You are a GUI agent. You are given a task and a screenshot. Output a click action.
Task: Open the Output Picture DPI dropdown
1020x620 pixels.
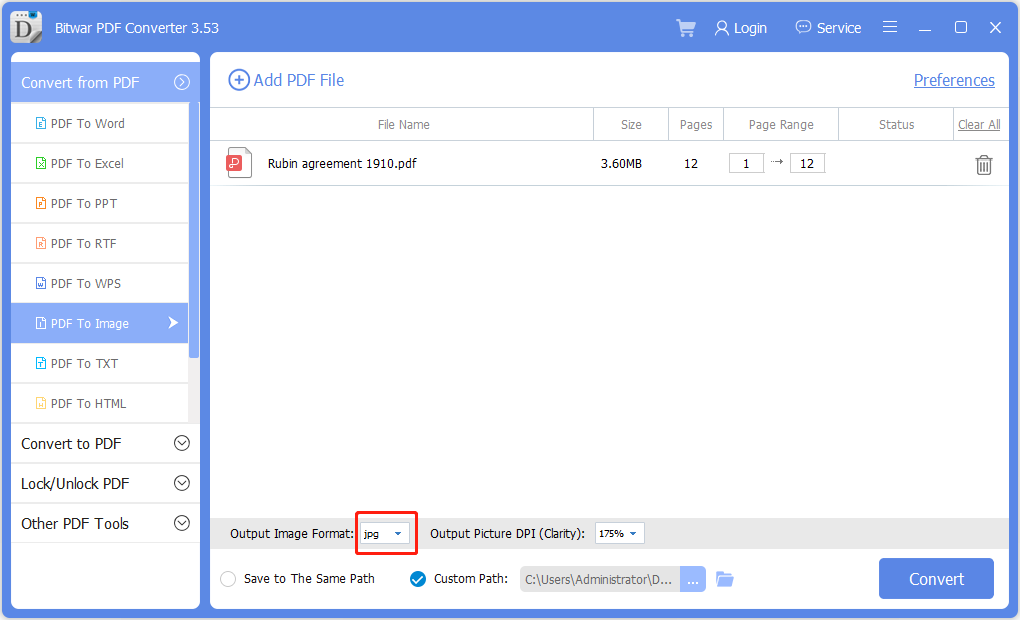point(620,534)
